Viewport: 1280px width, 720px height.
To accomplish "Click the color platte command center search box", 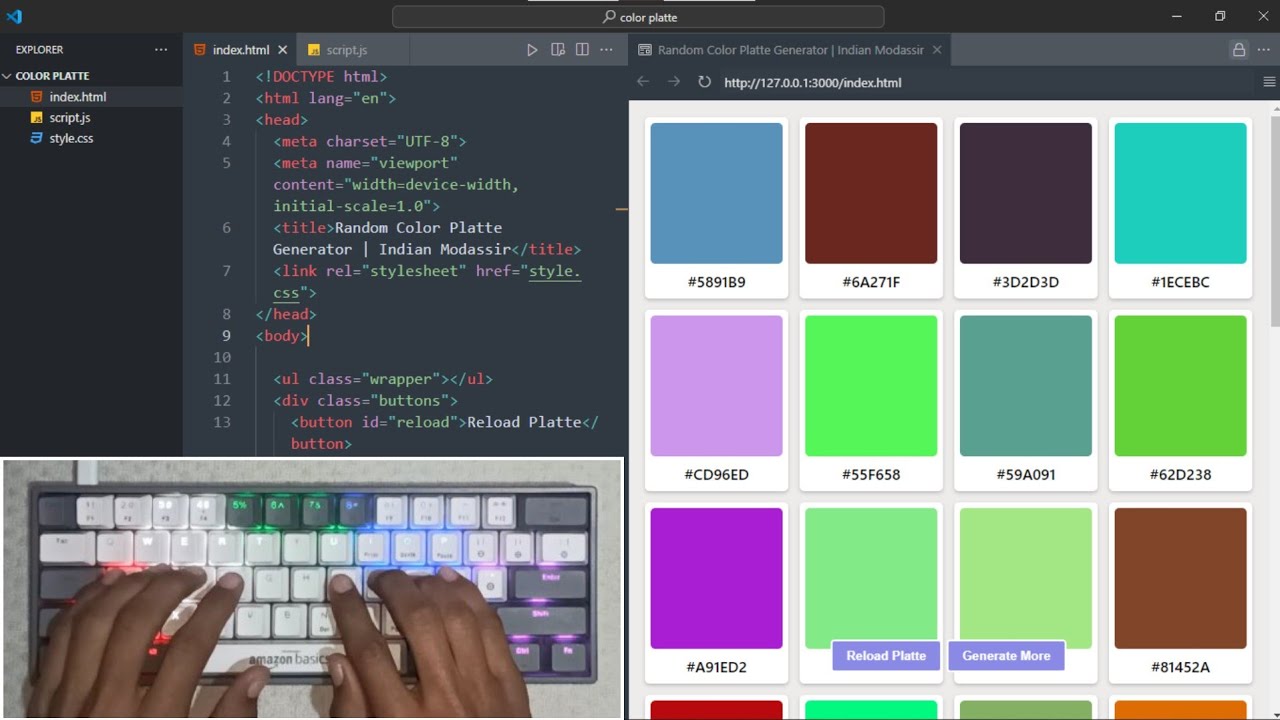I will pyautogui.click(x=638, y=17).
